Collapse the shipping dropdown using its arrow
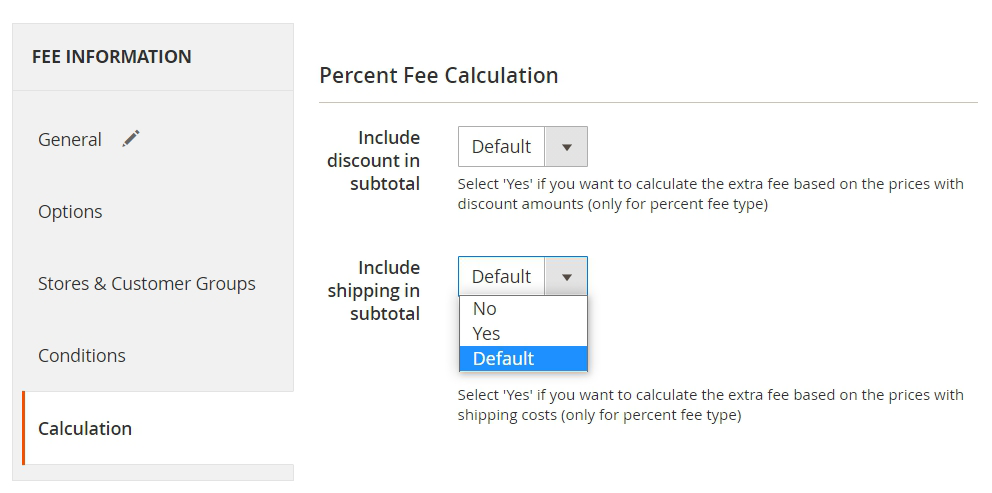992x493 pixels. click(x=567, y=277)
